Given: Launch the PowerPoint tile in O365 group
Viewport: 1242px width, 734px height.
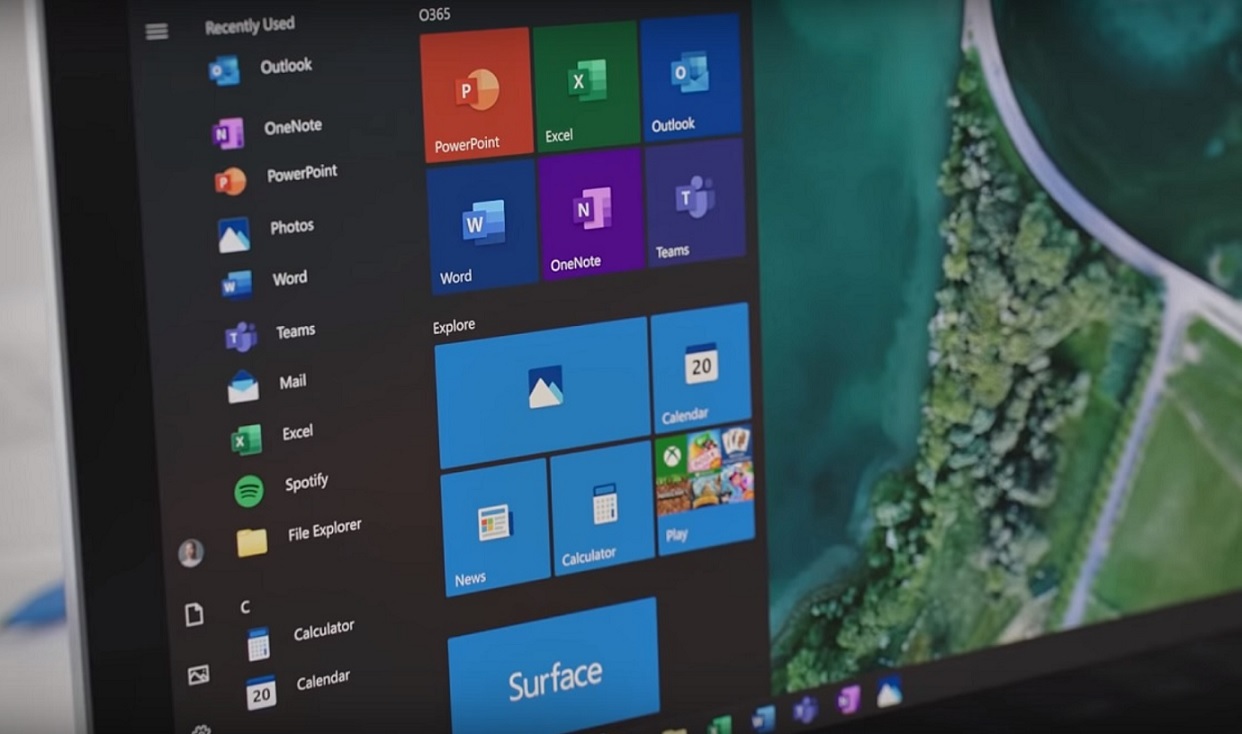Looking at the screenshot, I should [x=476, y=95].
